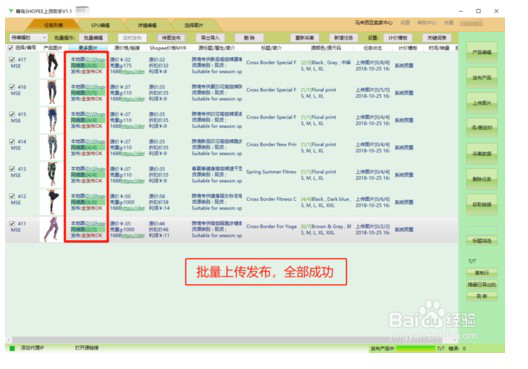The image size is (528, 369).
Task: Open the black leggings thumbnail in row 417
Action: tap(52, 66)
